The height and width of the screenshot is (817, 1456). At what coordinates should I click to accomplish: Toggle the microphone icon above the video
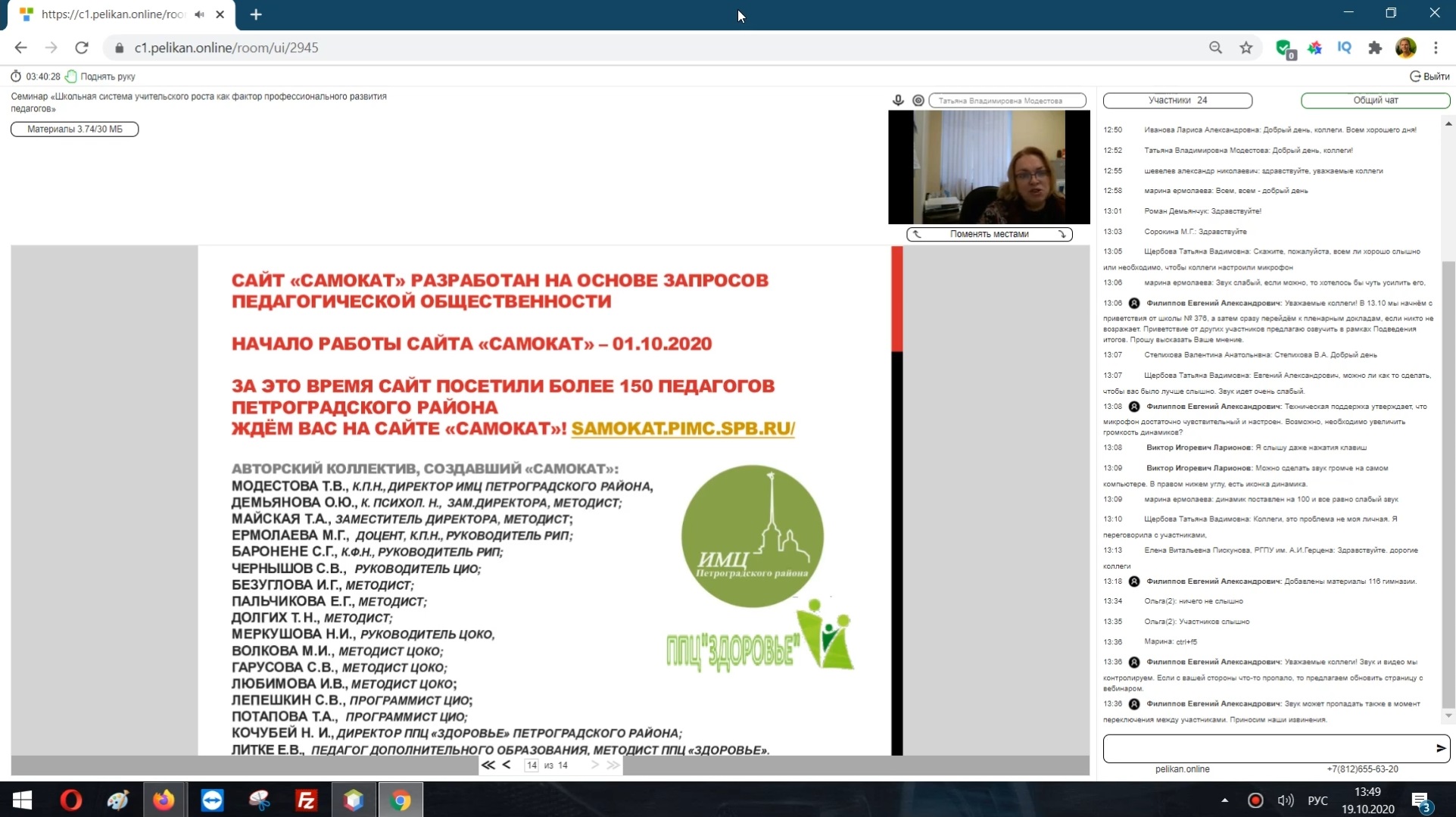point(898,100)
